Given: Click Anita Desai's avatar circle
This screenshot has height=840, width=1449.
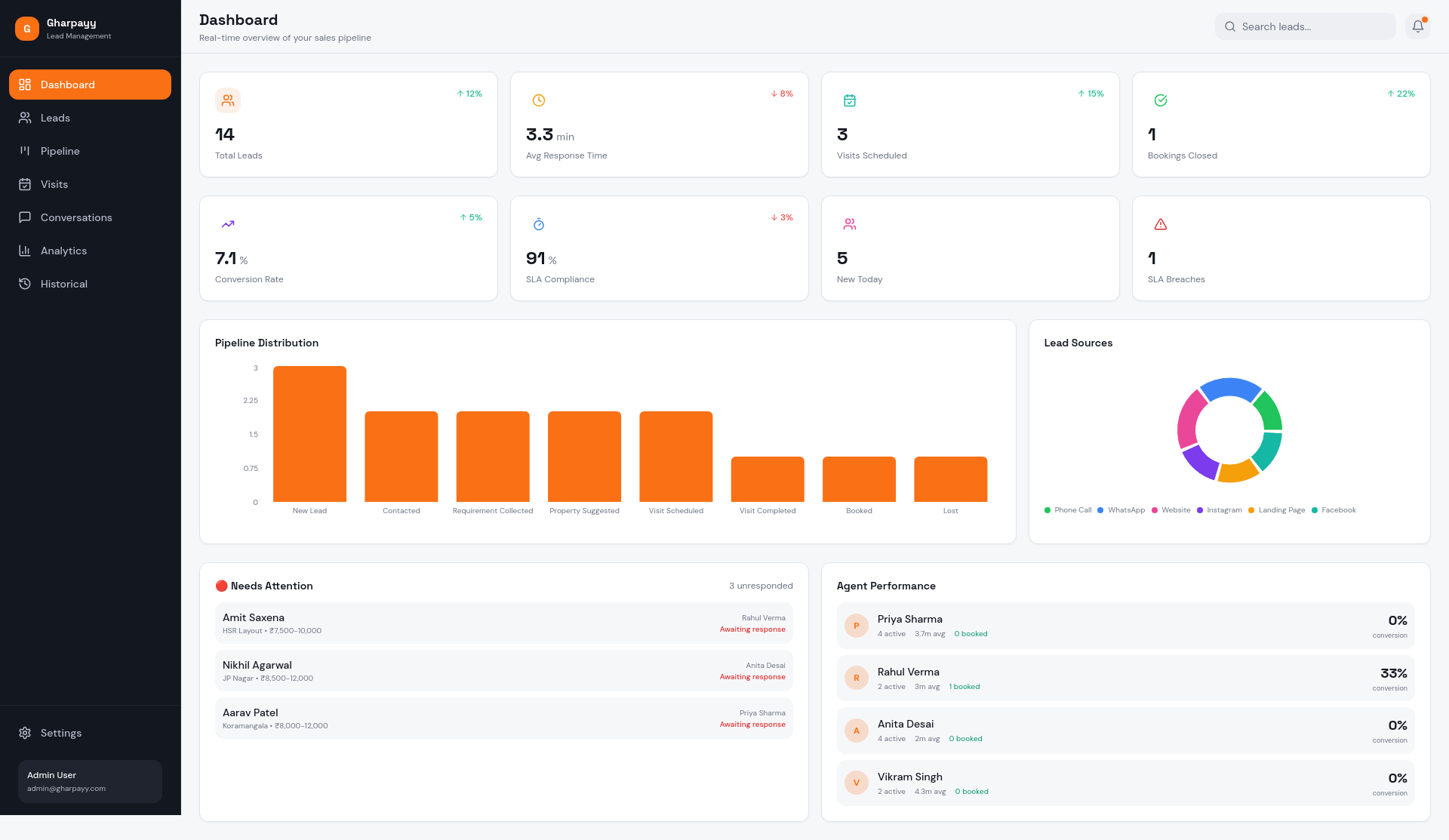Looking at the screenshot, I should [x=857, y=731].
